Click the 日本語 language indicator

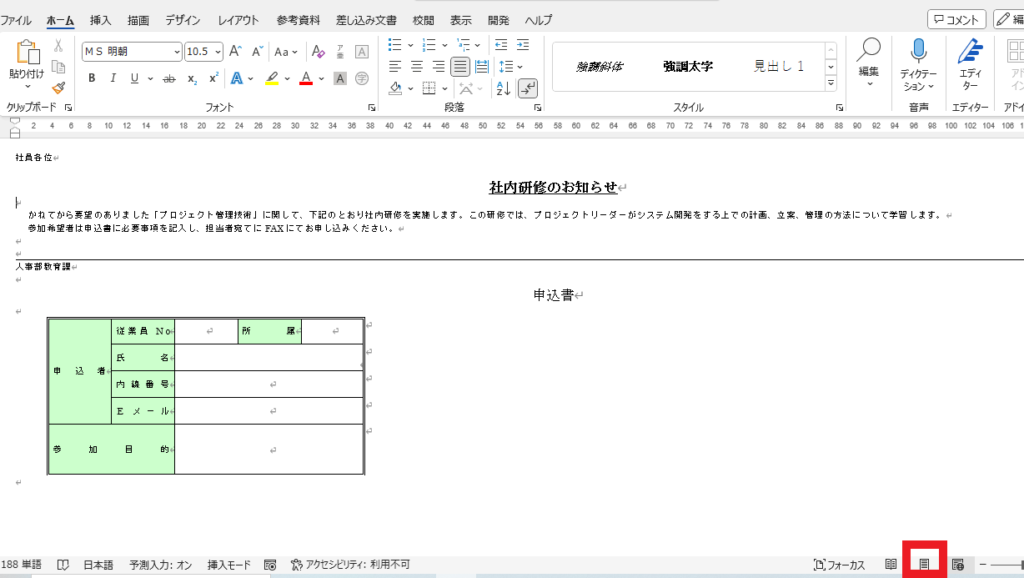(98, 564)
